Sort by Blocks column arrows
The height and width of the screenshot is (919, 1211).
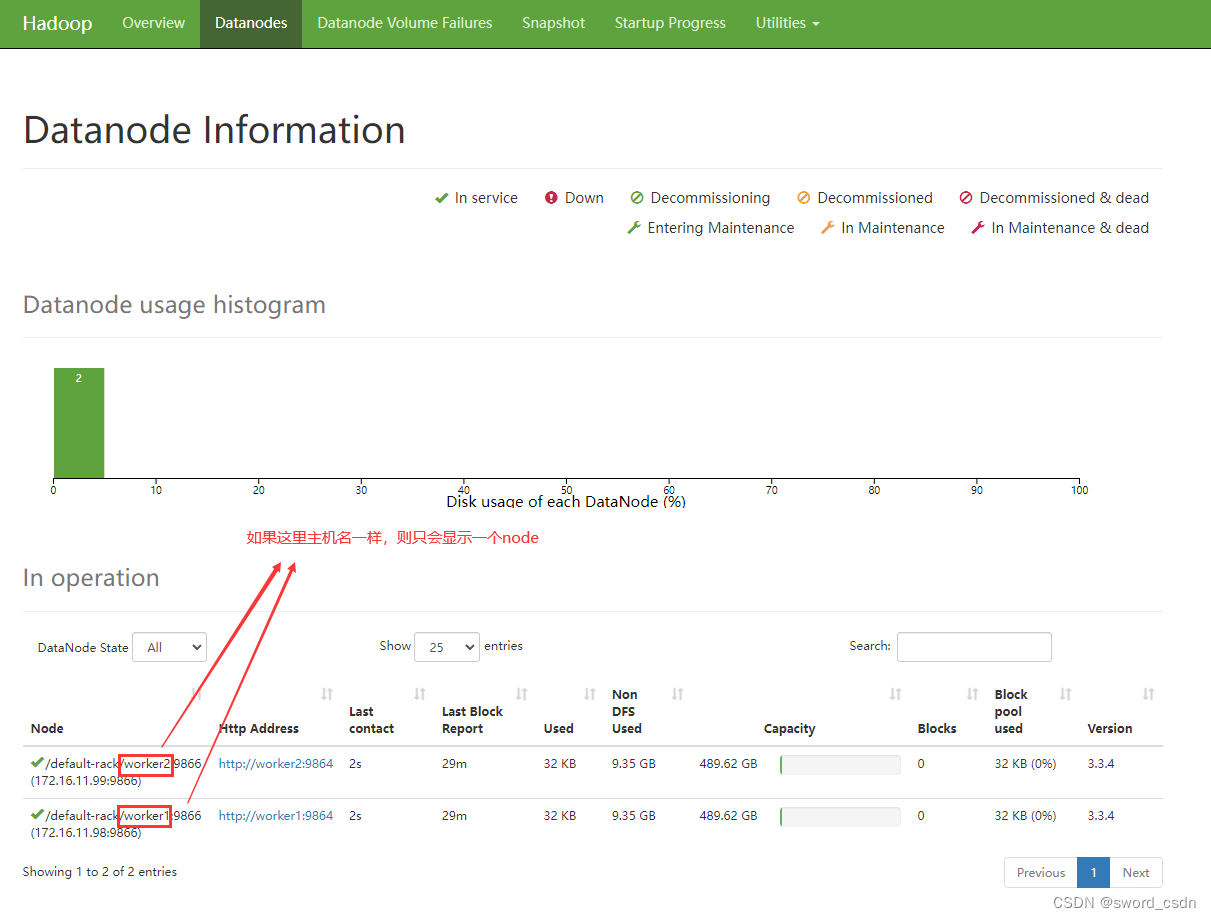973,694
